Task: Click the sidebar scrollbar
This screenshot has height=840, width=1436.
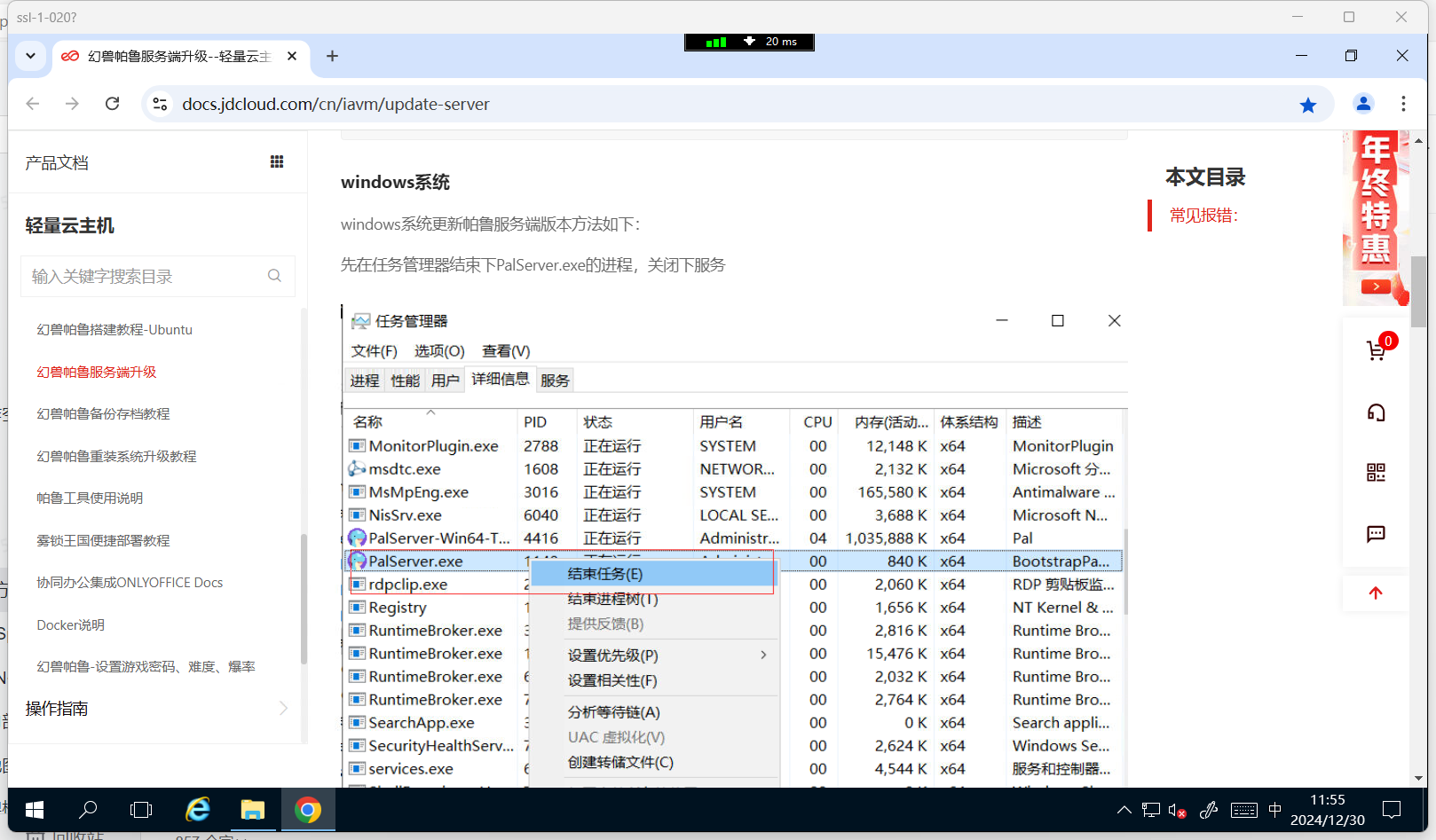Action: [x=304, y=599]
